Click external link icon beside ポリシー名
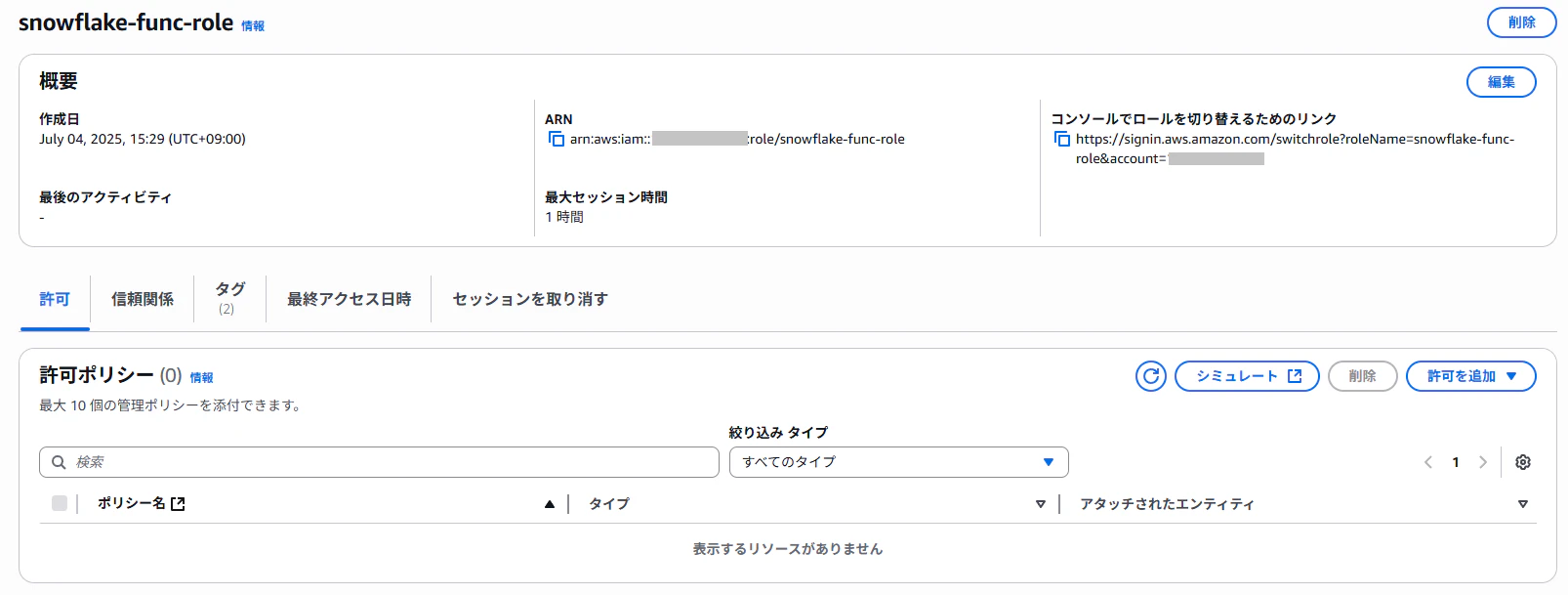This screenshot has height=595, width=1568. point(178,504)
